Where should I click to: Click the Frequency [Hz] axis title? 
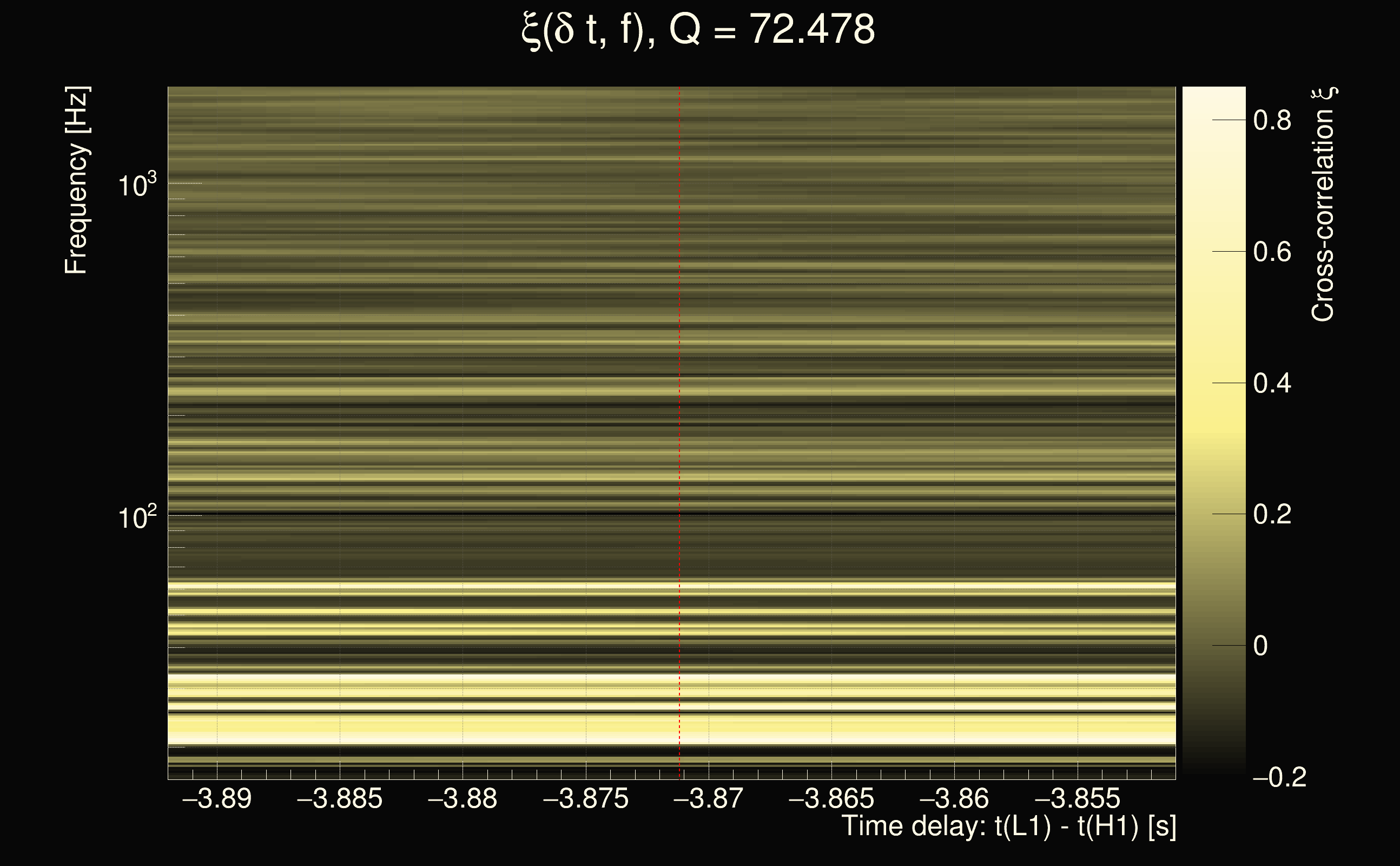(x=76, y=180)
